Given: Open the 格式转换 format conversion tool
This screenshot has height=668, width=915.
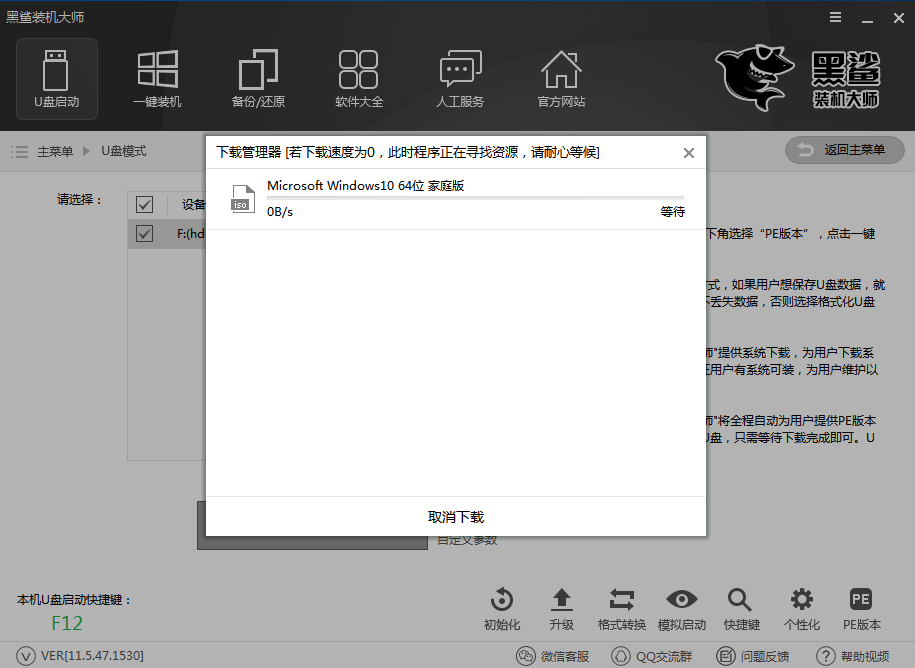Looking at the screenshot, I should pyautogui.click(x=622, y=608).
